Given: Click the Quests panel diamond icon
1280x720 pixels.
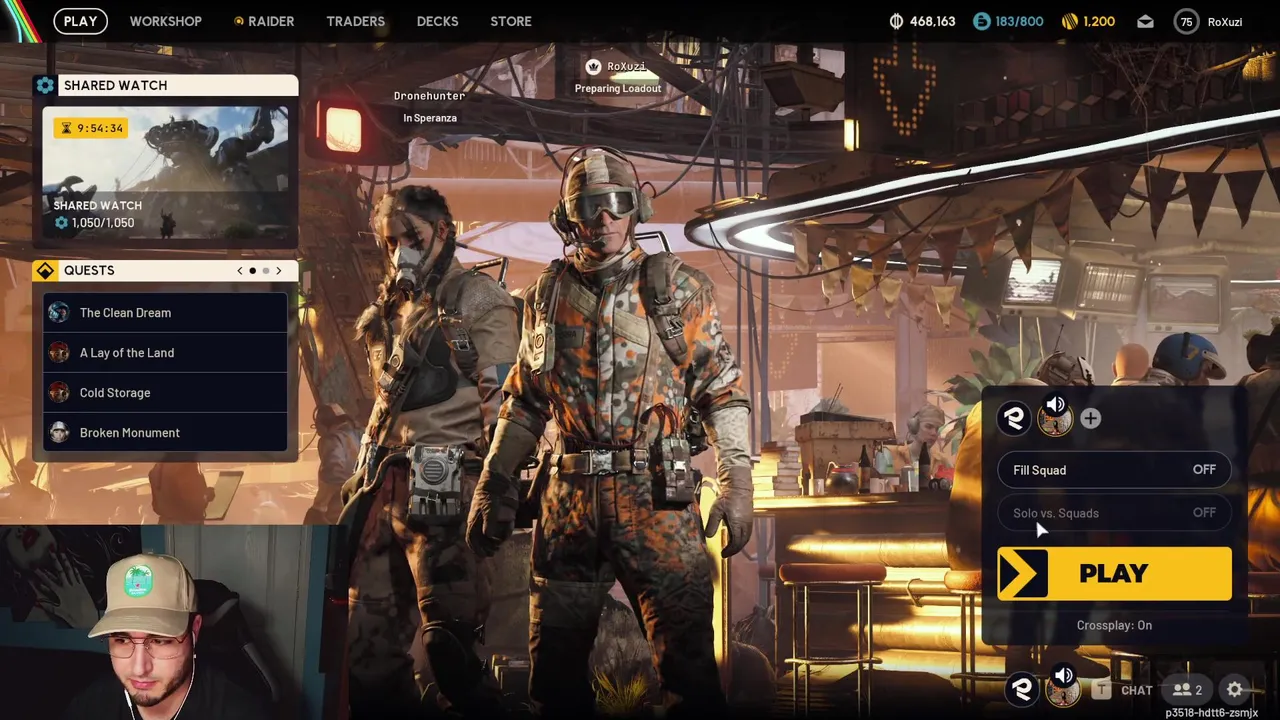Looking at the screenshot, I should (x=45, y=270).
